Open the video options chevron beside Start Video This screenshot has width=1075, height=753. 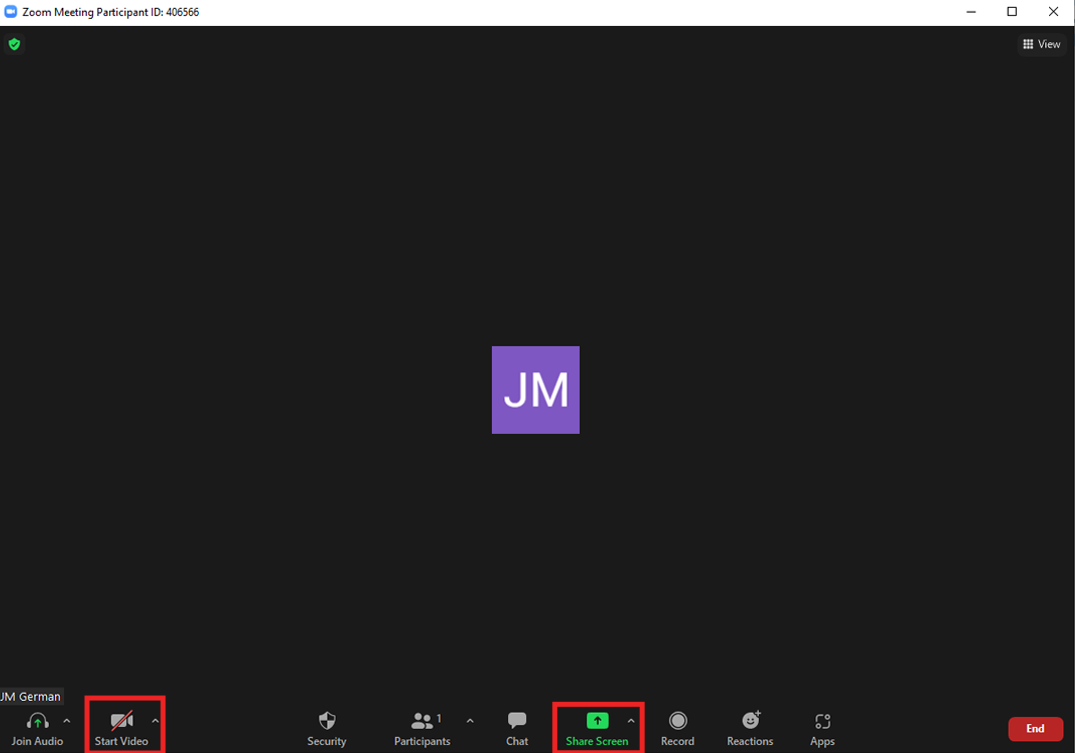(155, 721)
